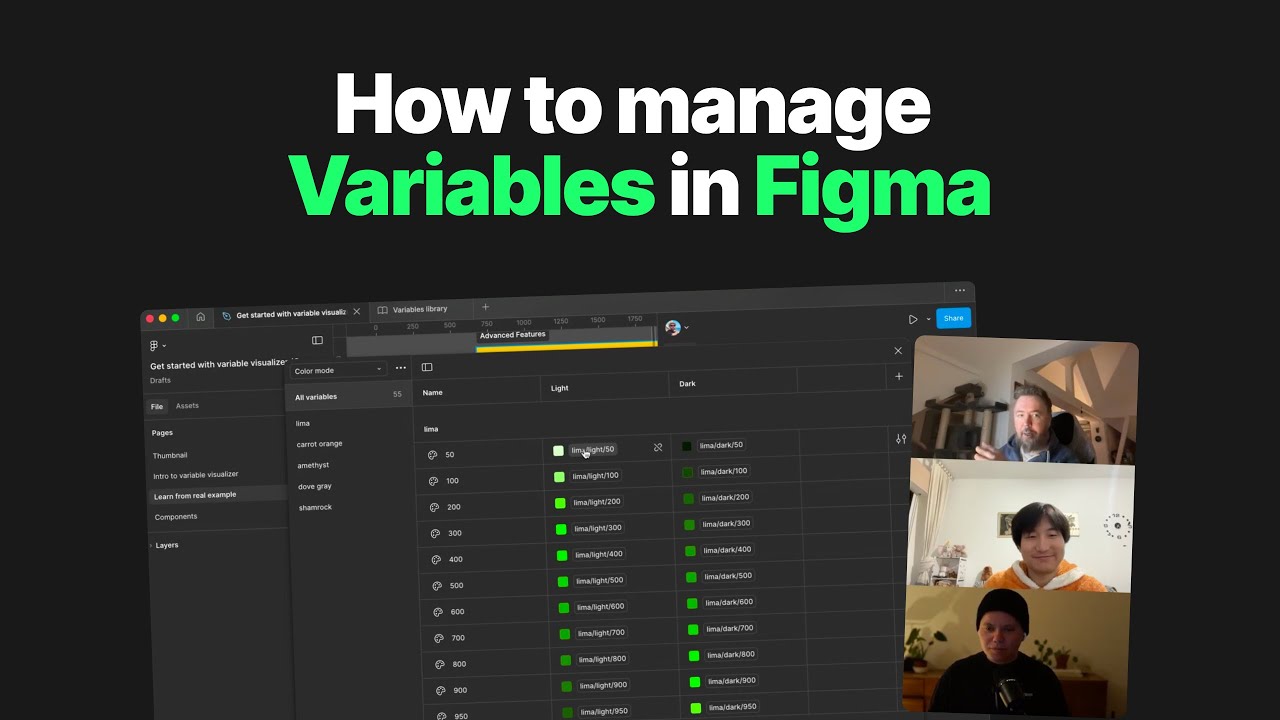Open a new tab with plus
The image size is (1280, 720).
pos(486,307)
